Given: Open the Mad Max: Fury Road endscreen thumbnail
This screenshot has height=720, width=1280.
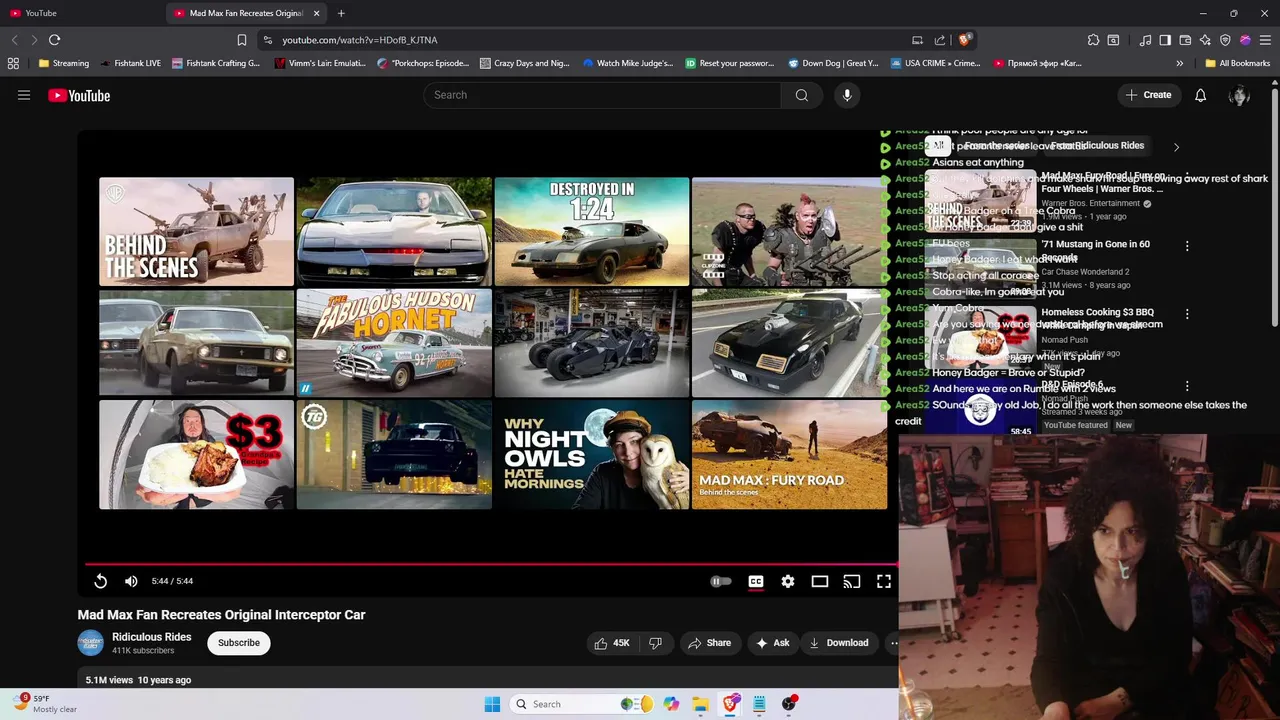Looking at the screenshot, I should 789,455.
